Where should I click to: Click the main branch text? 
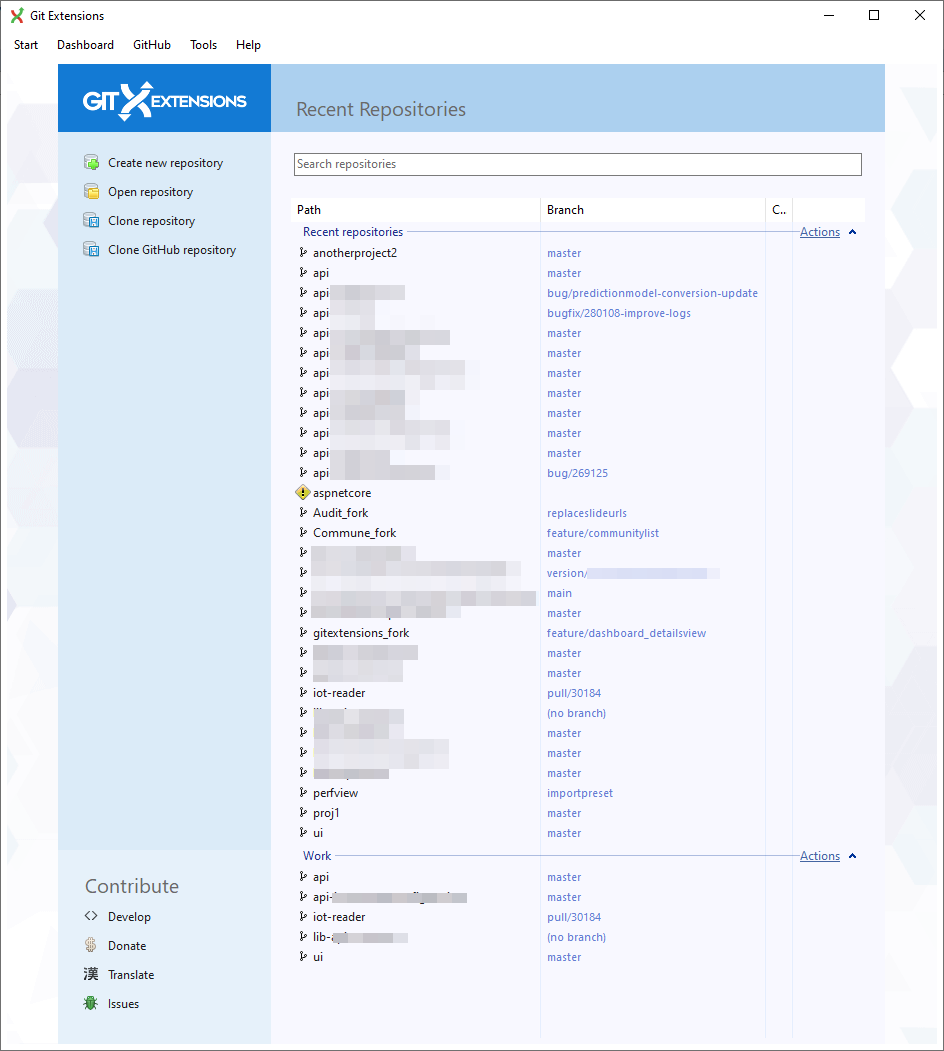pos(559,593)
